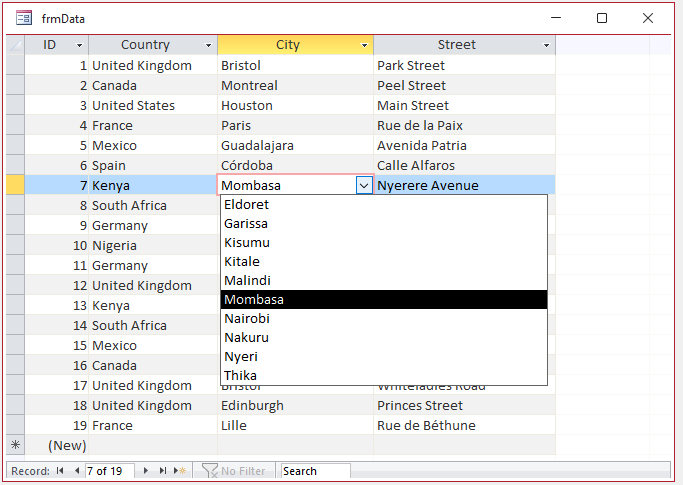Screen dimensions: 683x485
Task: Click the current record number field
Action: click(x=109, y=471)
